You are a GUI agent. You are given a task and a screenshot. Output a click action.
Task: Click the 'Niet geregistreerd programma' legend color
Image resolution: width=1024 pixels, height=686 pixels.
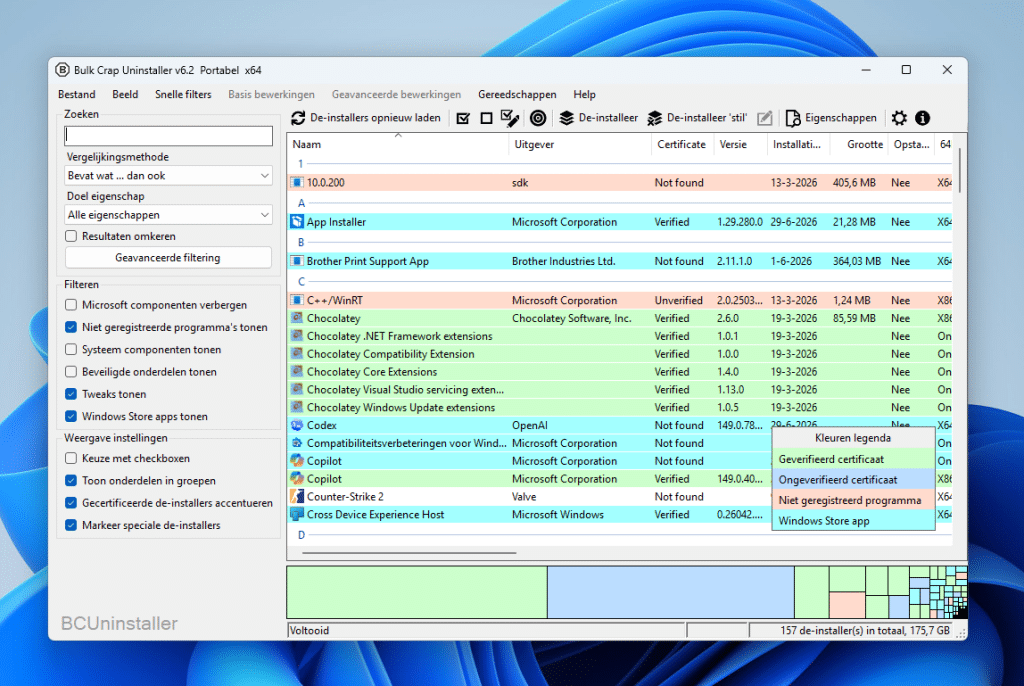(853, 500)
